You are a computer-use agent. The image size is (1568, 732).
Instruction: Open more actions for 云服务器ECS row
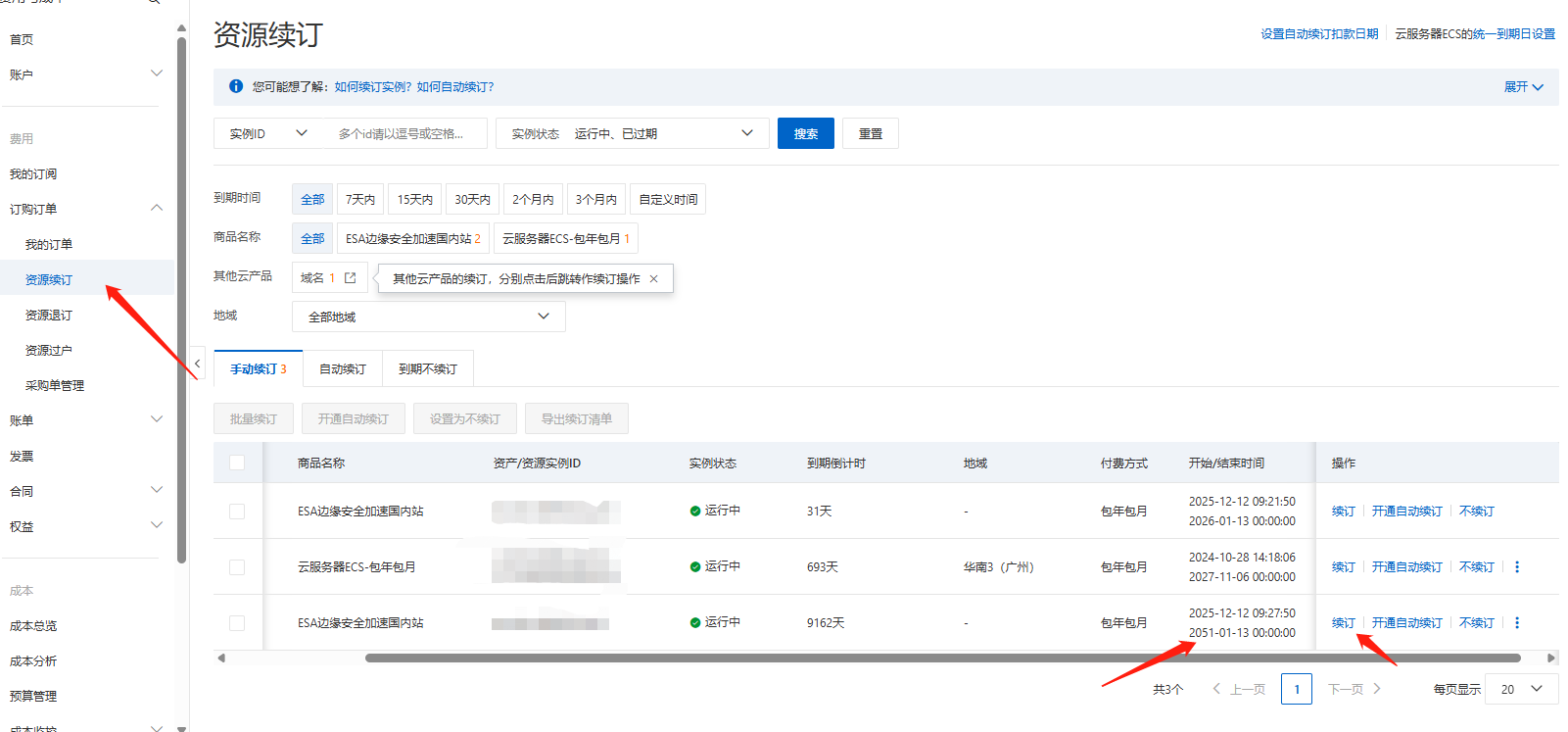[1517, 567]
